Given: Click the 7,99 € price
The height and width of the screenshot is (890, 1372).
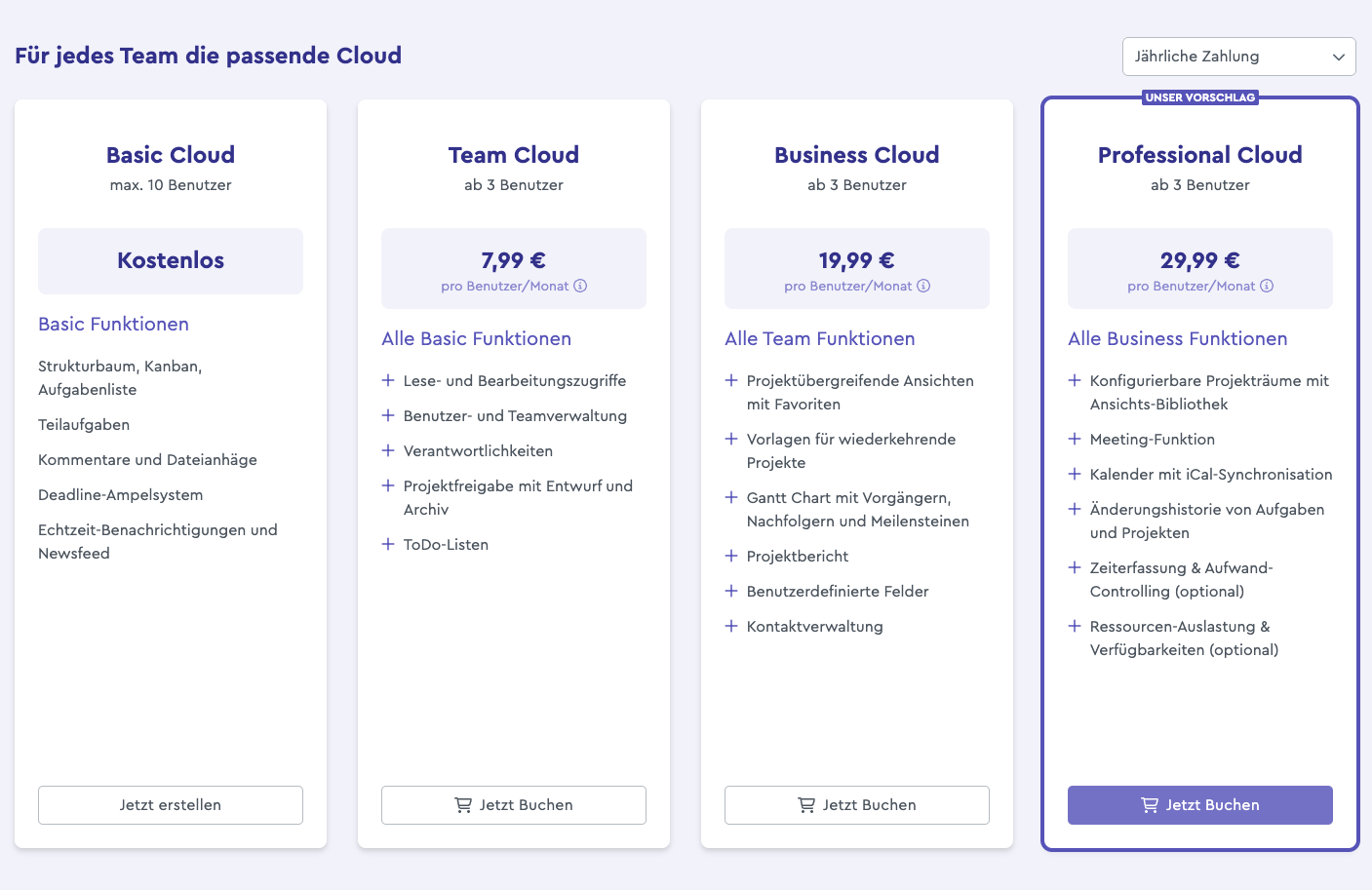Looking at the screenshot, I should [514, 260].
